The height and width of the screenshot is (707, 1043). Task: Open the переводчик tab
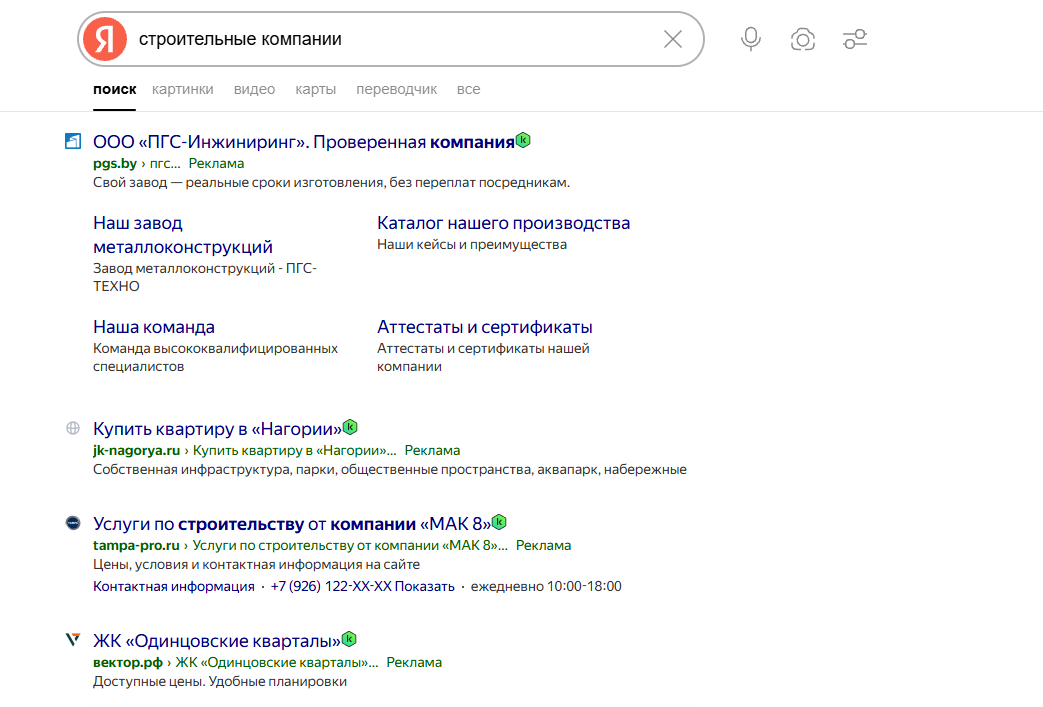pyautogui.click(x=396, y=90)
